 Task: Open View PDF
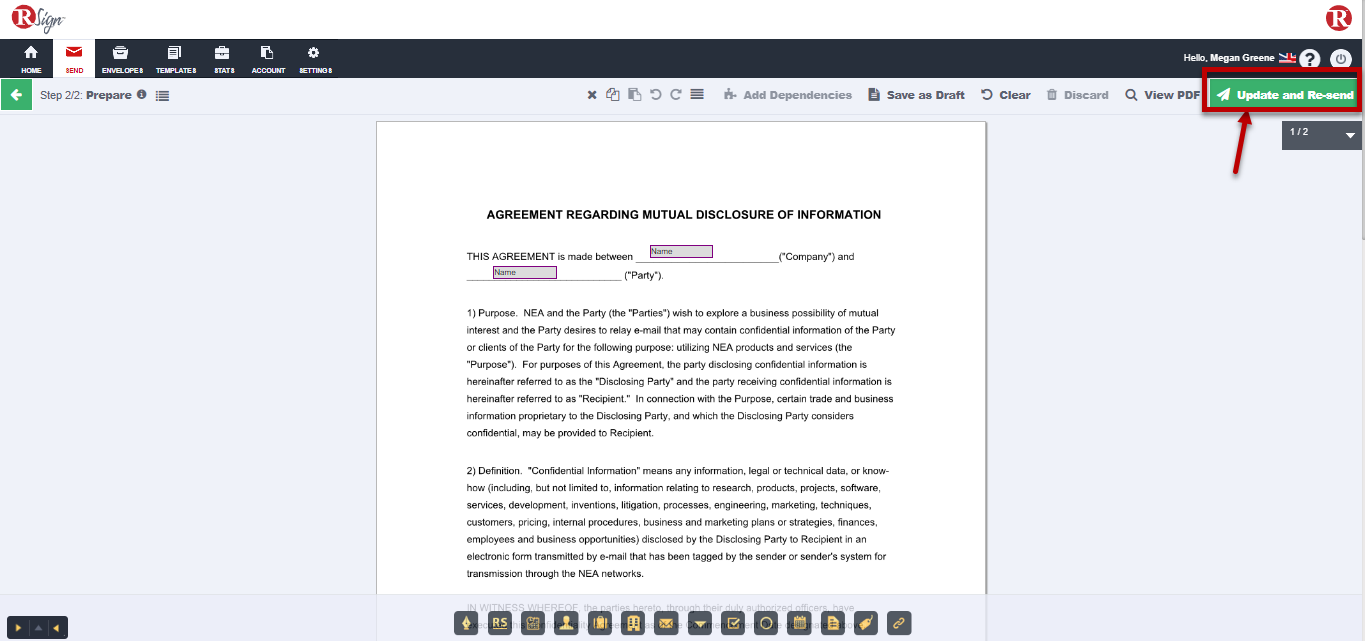click(1162, 95)
